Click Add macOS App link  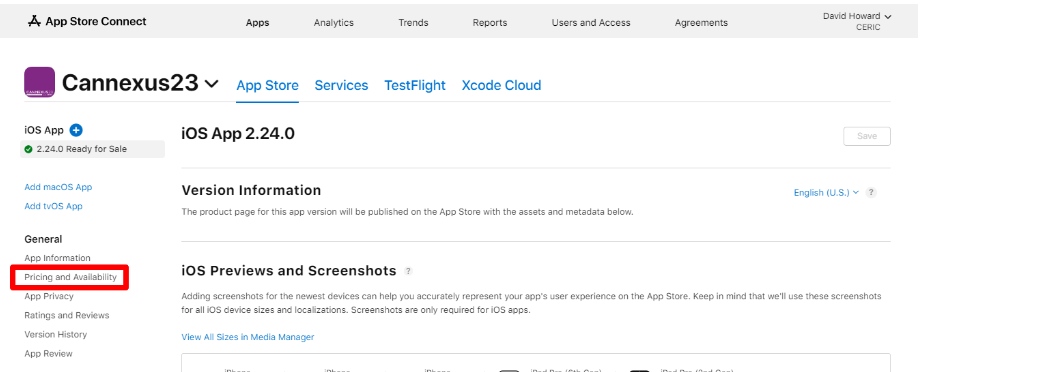point(58,187)
